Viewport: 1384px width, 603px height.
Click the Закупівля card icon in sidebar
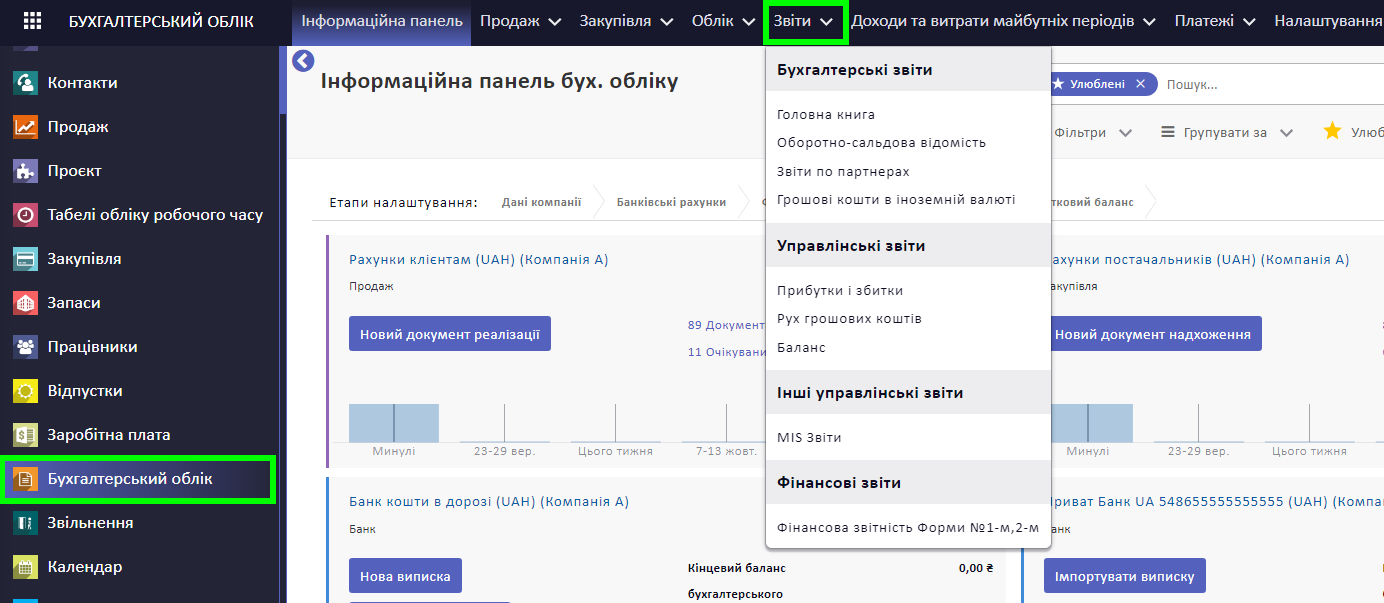tap(26, 259)
